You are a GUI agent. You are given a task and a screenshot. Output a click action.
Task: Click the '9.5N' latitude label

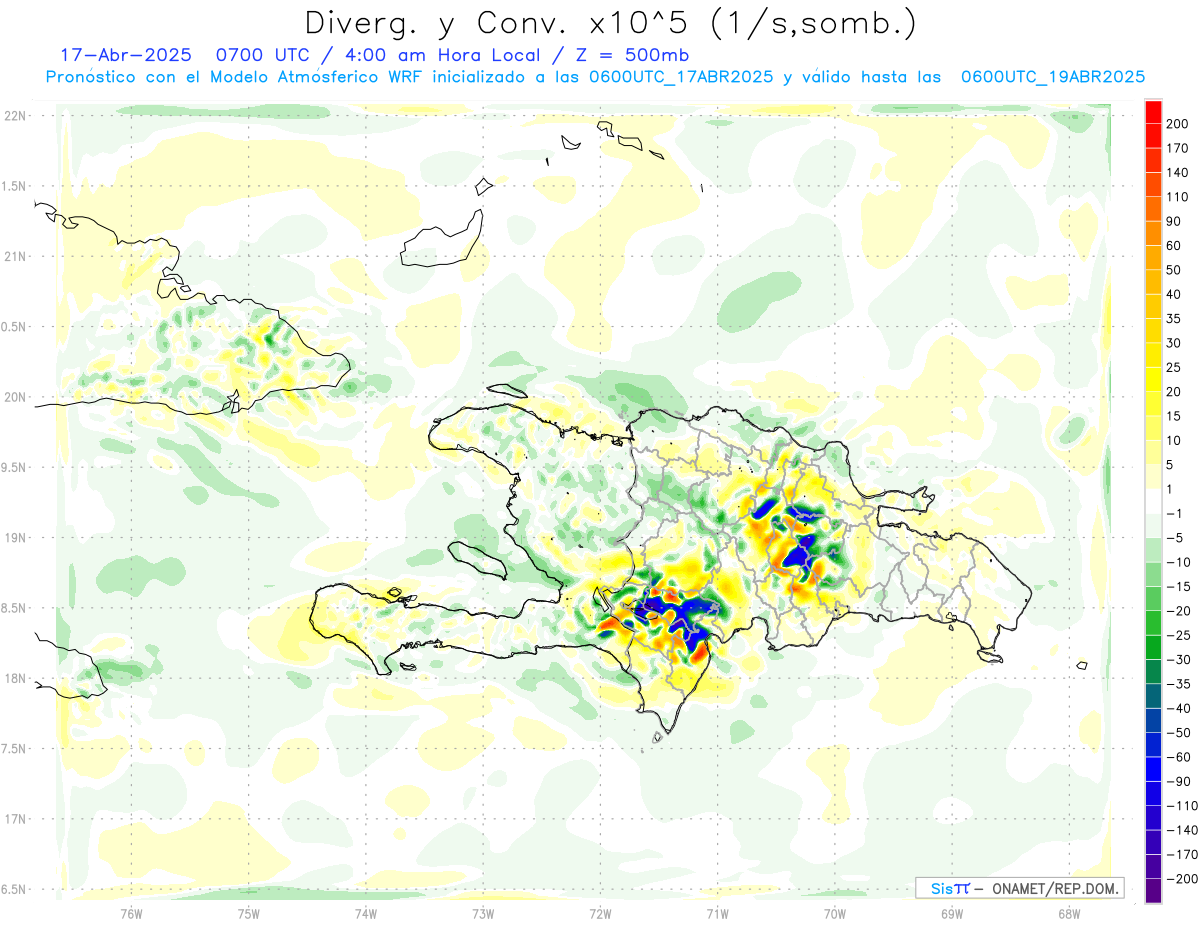(15, 467)
